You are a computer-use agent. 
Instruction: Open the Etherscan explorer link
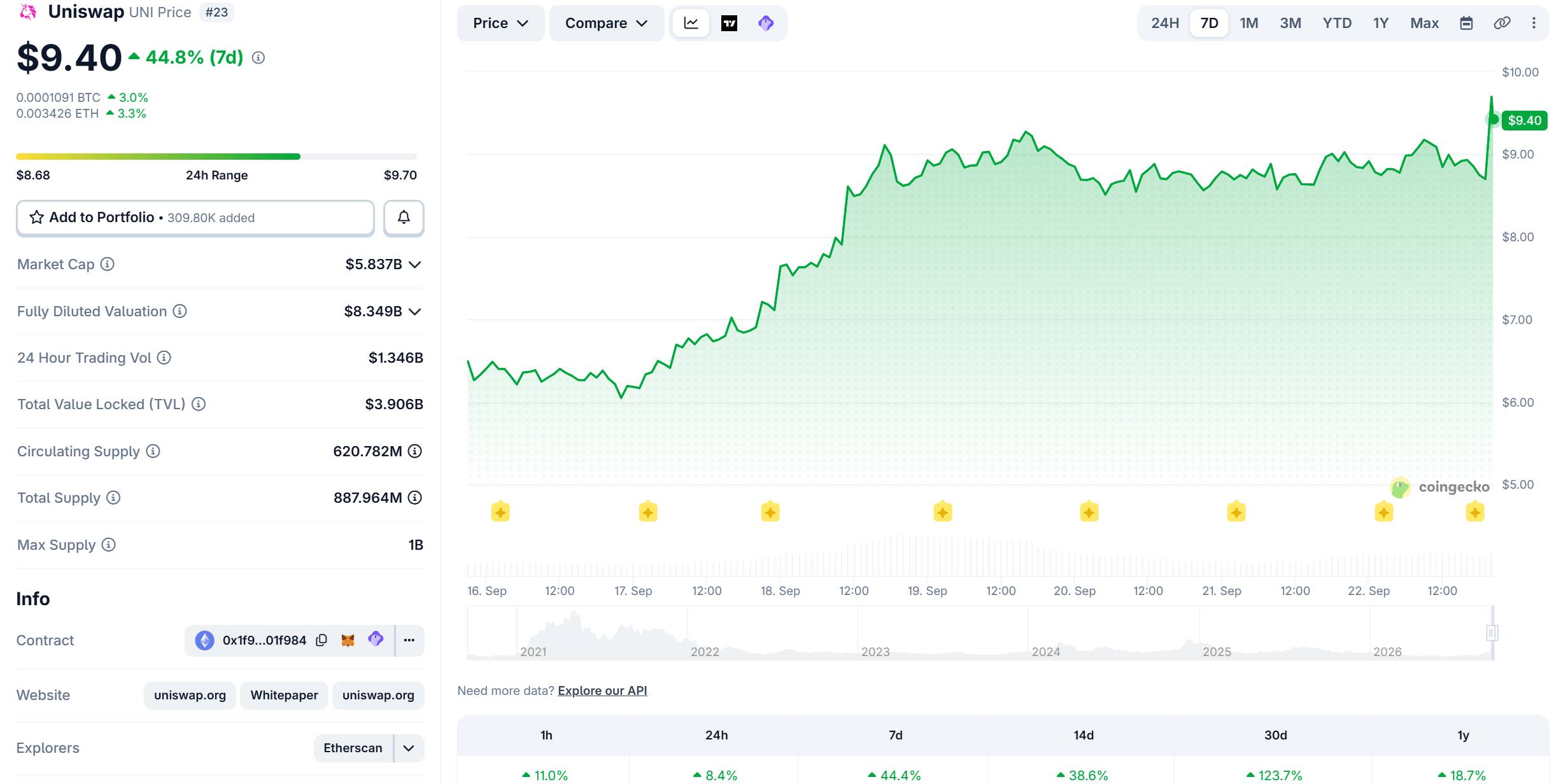[x=353, y=748]
